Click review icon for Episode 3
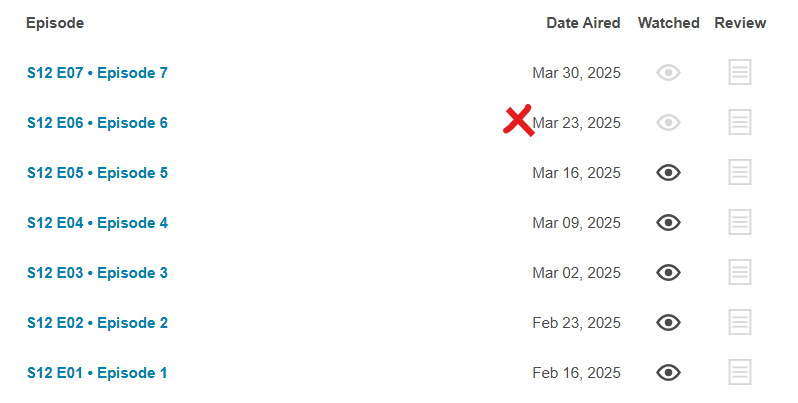Viewport: 798px width, 403px height. point(740,272)
